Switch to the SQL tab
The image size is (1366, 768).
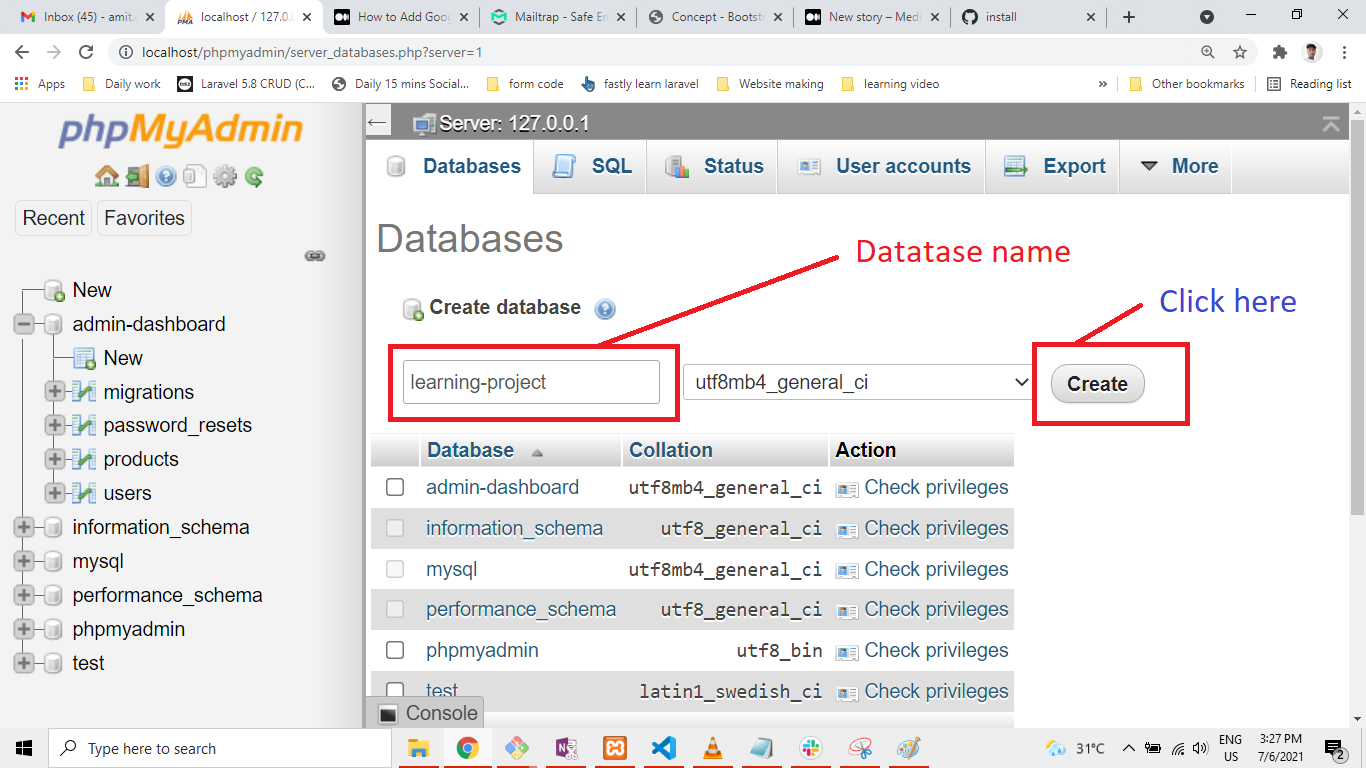(x=592, y=166)
